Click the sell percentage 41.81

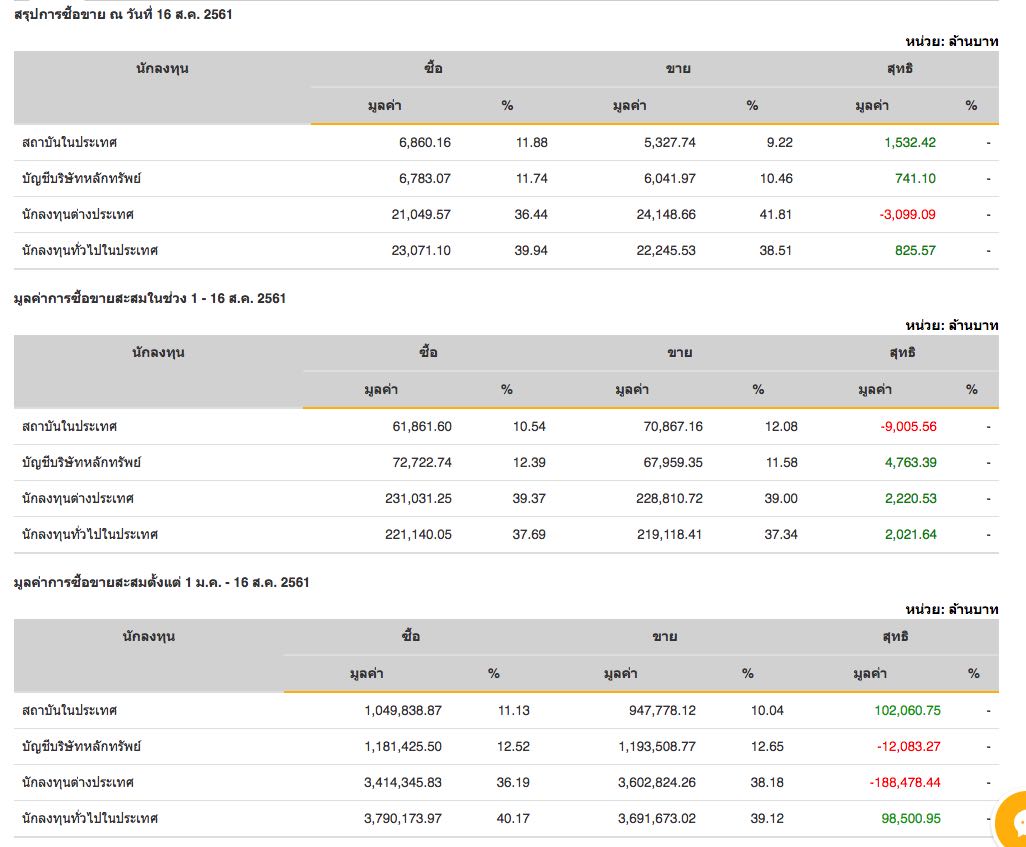point(776,214)
